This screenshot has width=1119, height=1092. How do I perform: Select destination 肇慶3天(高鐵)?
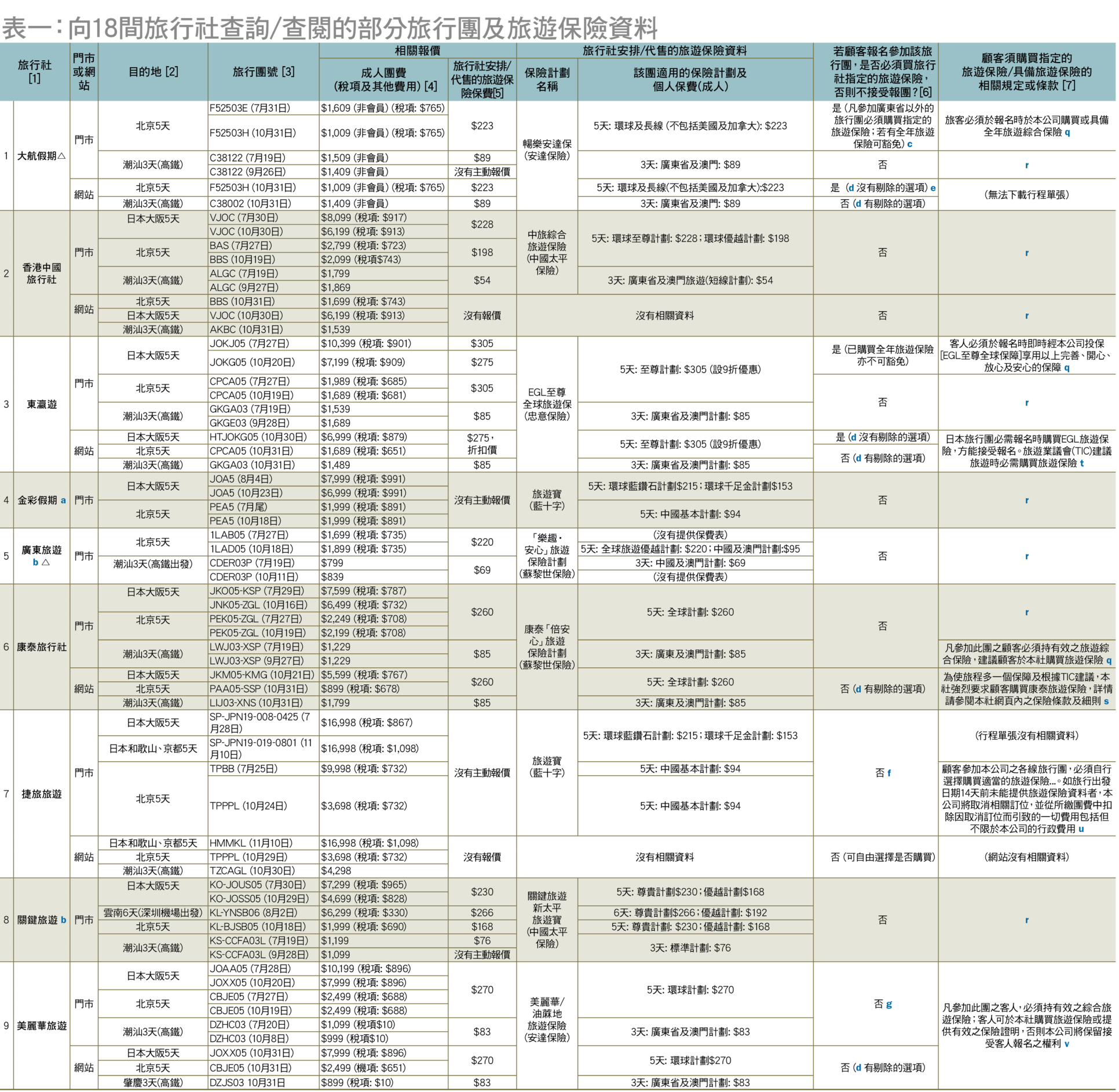point(153,1083)
